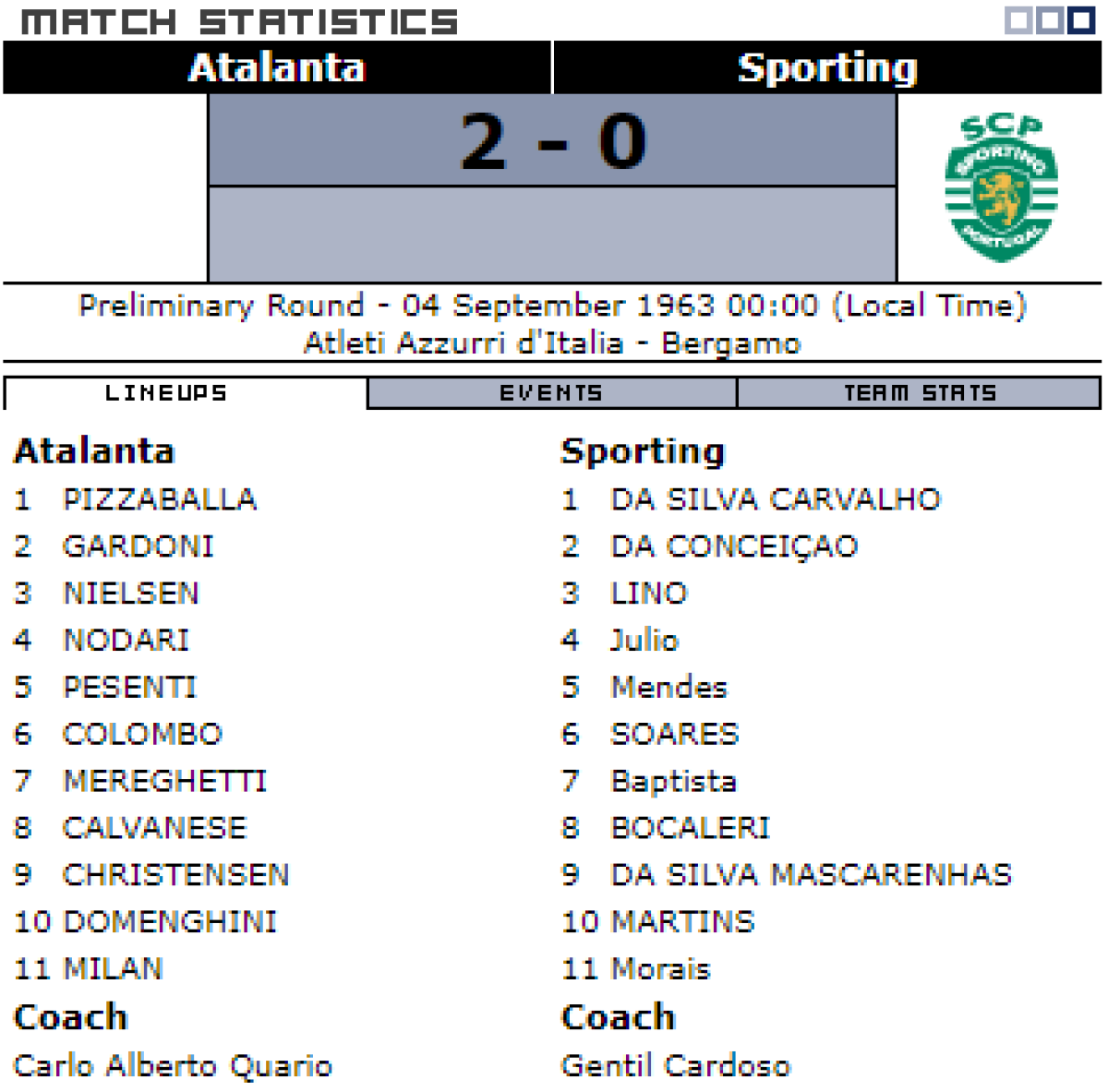Click the dark blue square icon at top right
This screenshot has height=1092, width=1108.
point(1081,20)
